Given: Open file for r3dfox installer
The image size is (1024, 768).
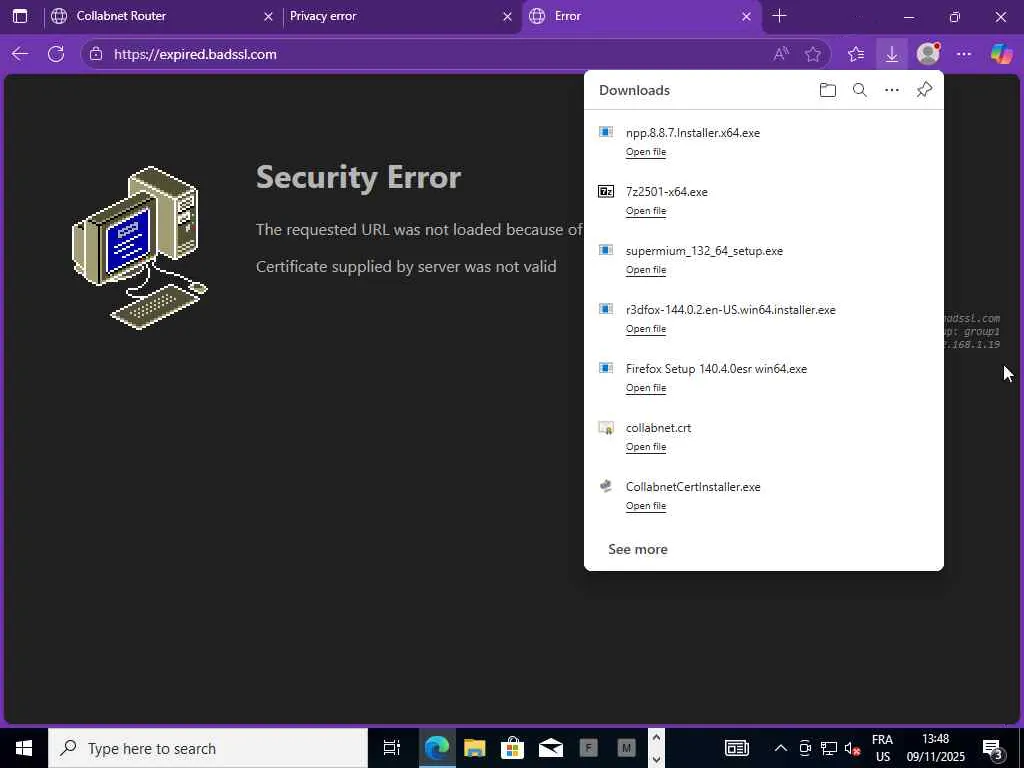Looking at the screenshot, I should point(646,328).
